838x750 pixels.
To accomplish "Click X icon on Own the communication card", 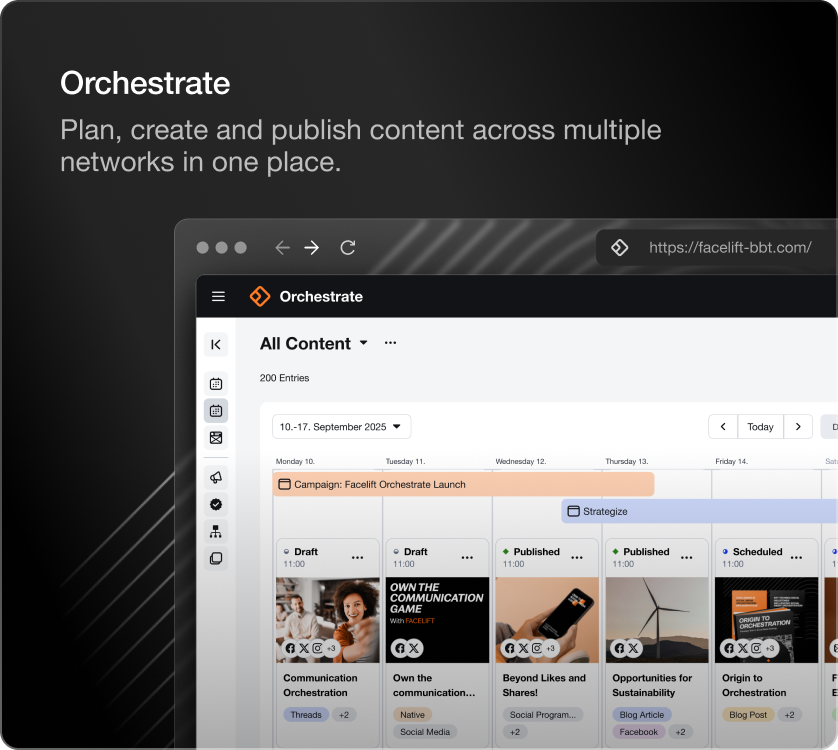I will 414,648.
